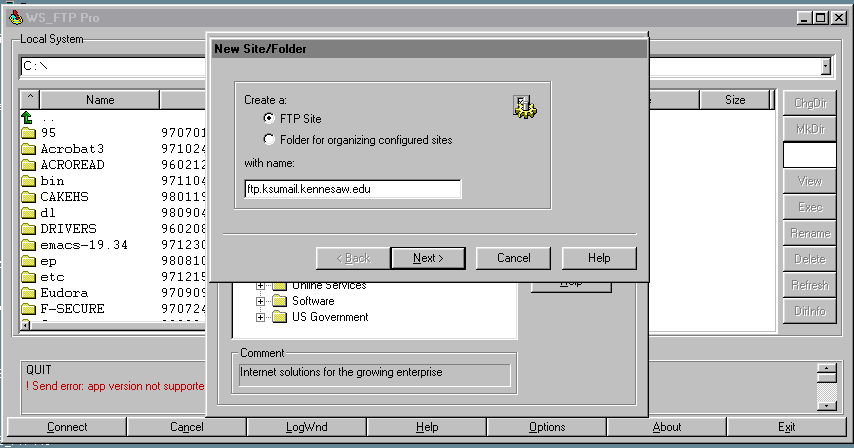This screenshot has width=854, height=448.
Task: Click the Exit button
Action: point(786,427)
